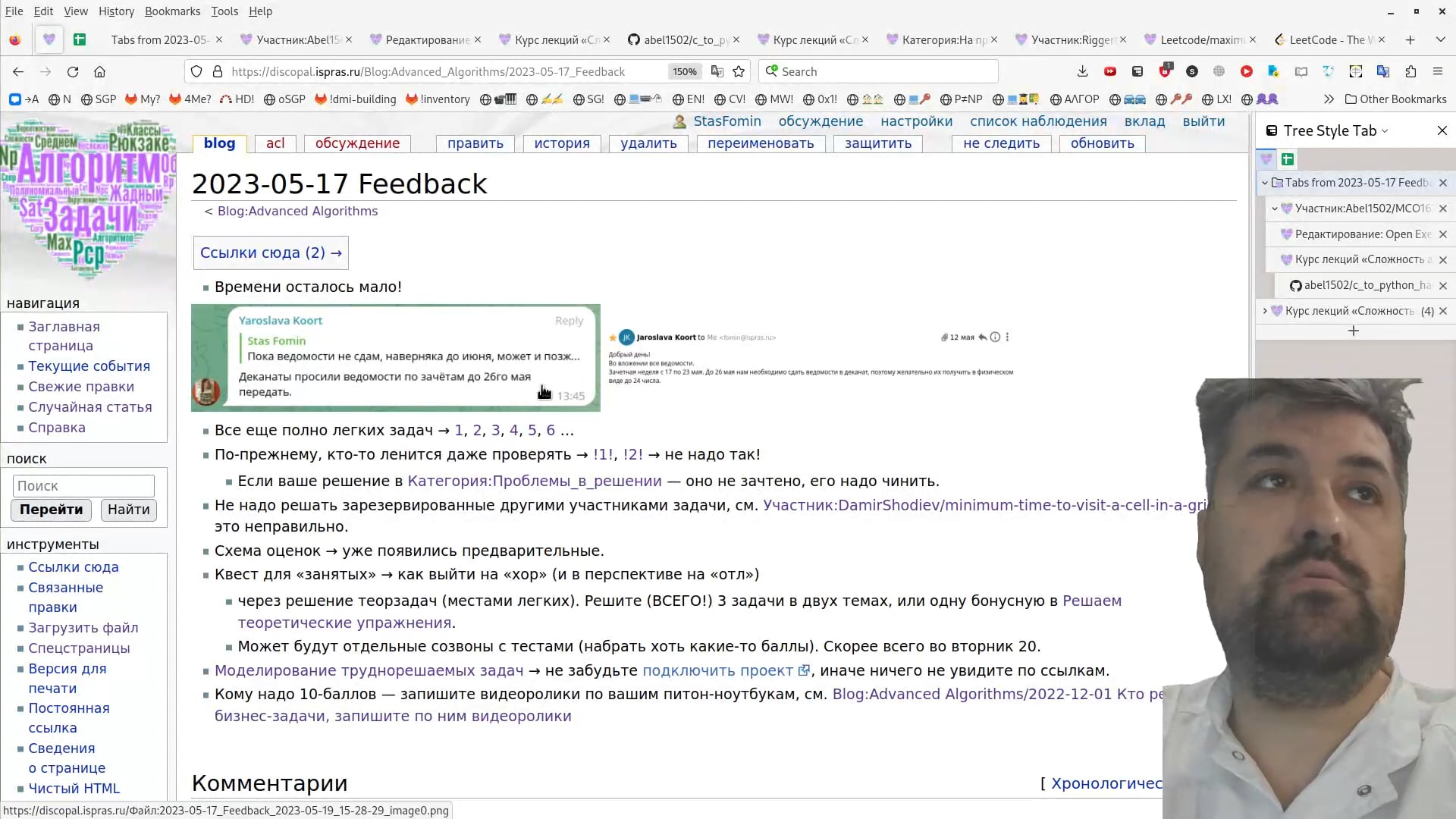Toggle bookmark star for this page

[739, 71]
